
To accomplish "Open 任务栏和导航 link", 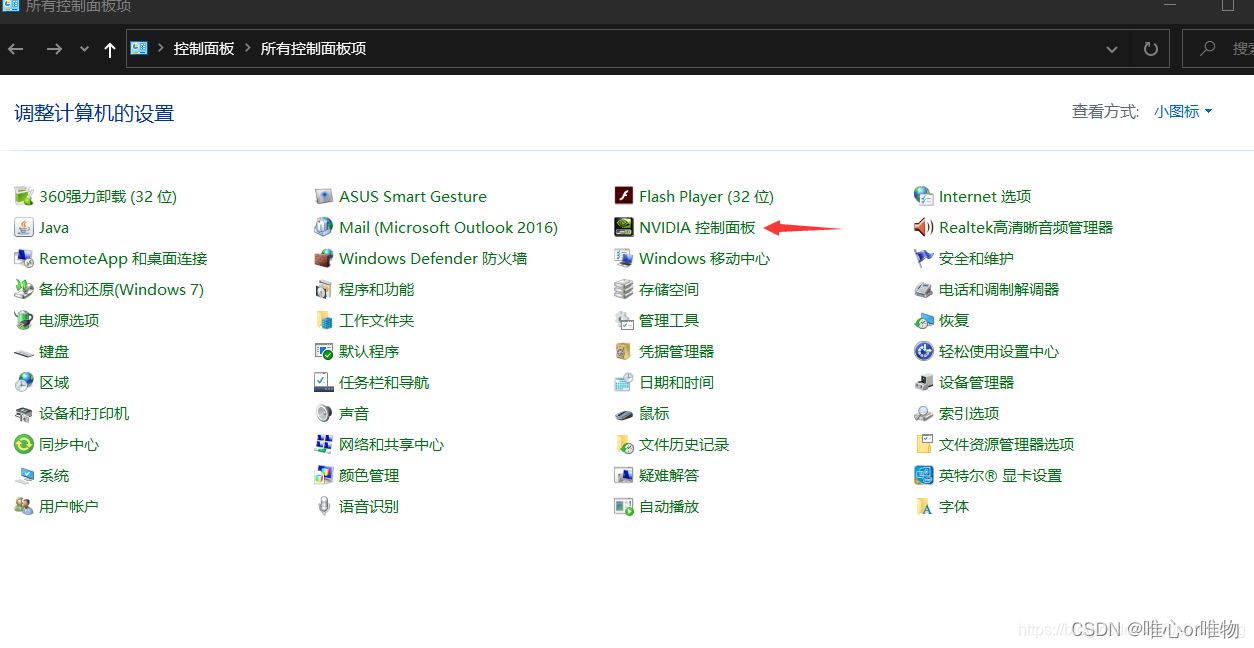I will point(384,382).
